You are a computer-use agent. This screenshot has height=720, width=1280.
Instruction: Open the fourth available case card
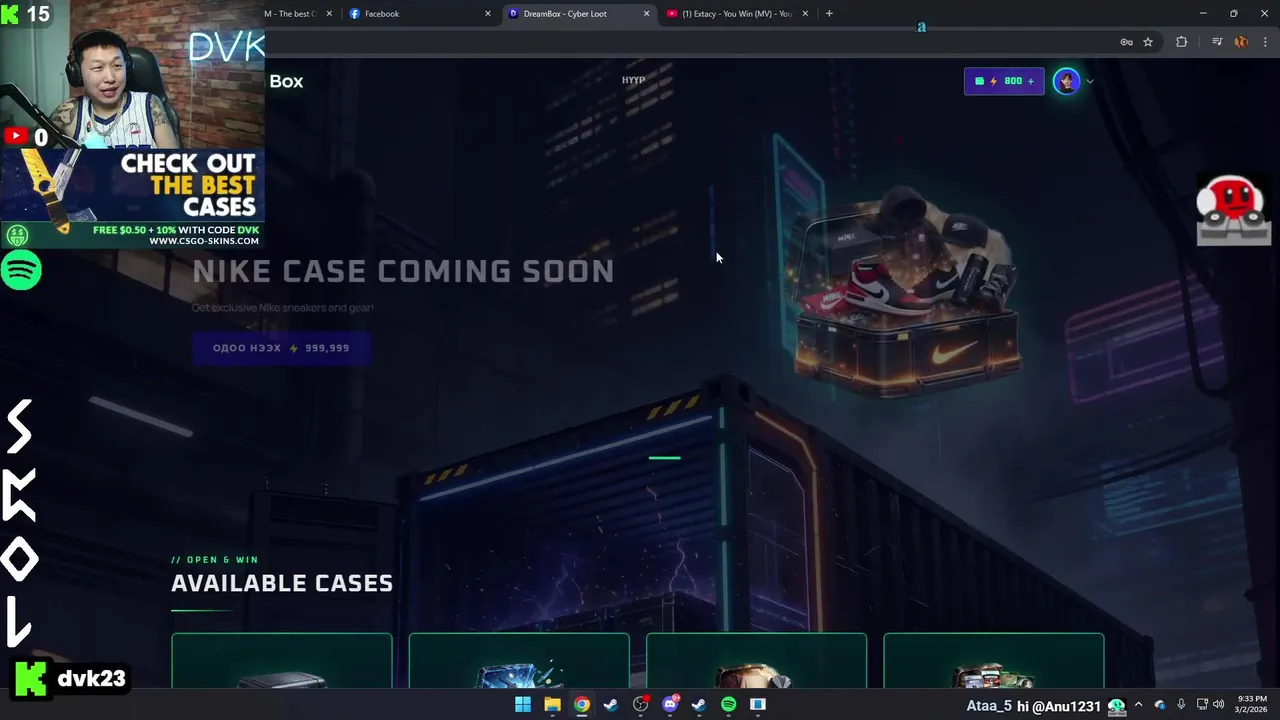[994, 661]
